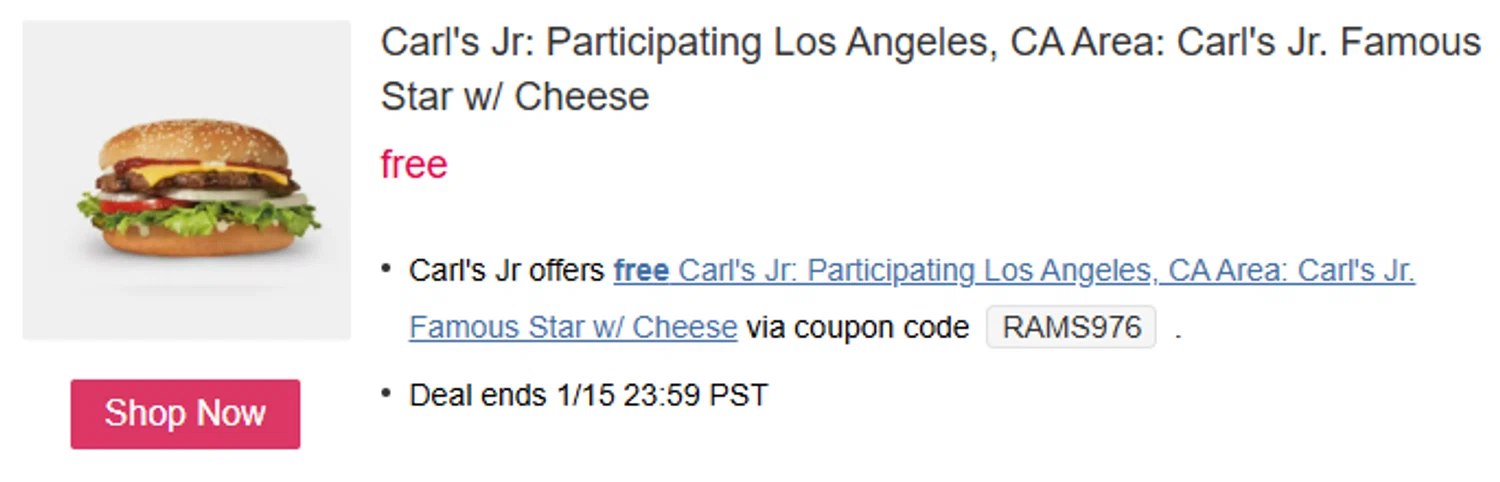Click the 'Carl's Jr offers' description text
Screen dimensions: 1500x482
[x=506, y=271]
